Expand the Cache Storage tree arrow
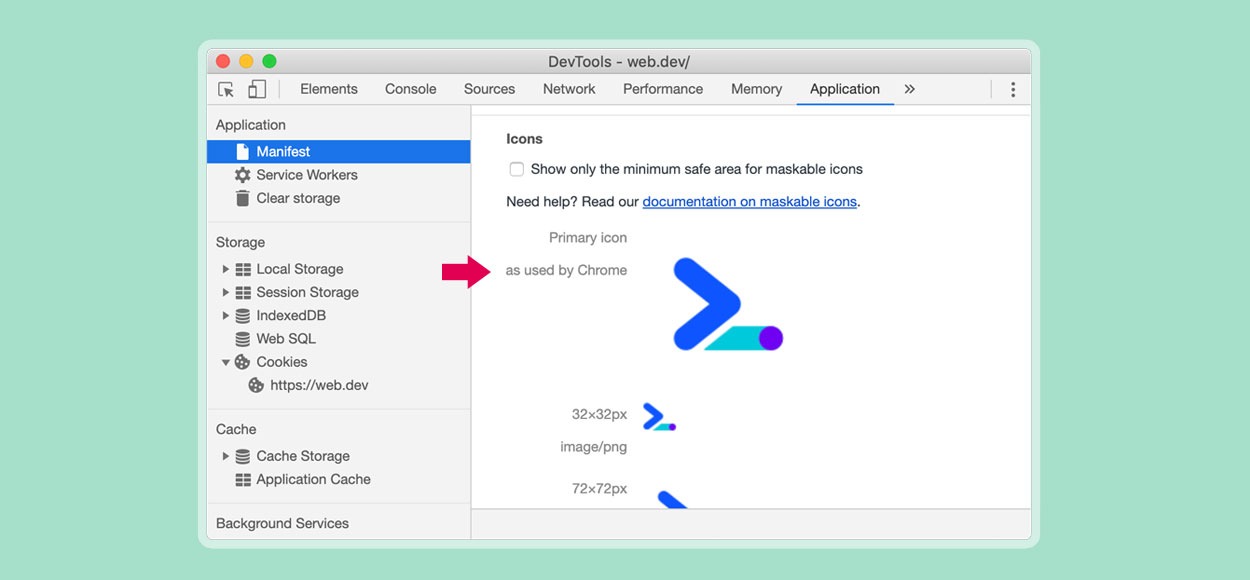 [226, 456]
